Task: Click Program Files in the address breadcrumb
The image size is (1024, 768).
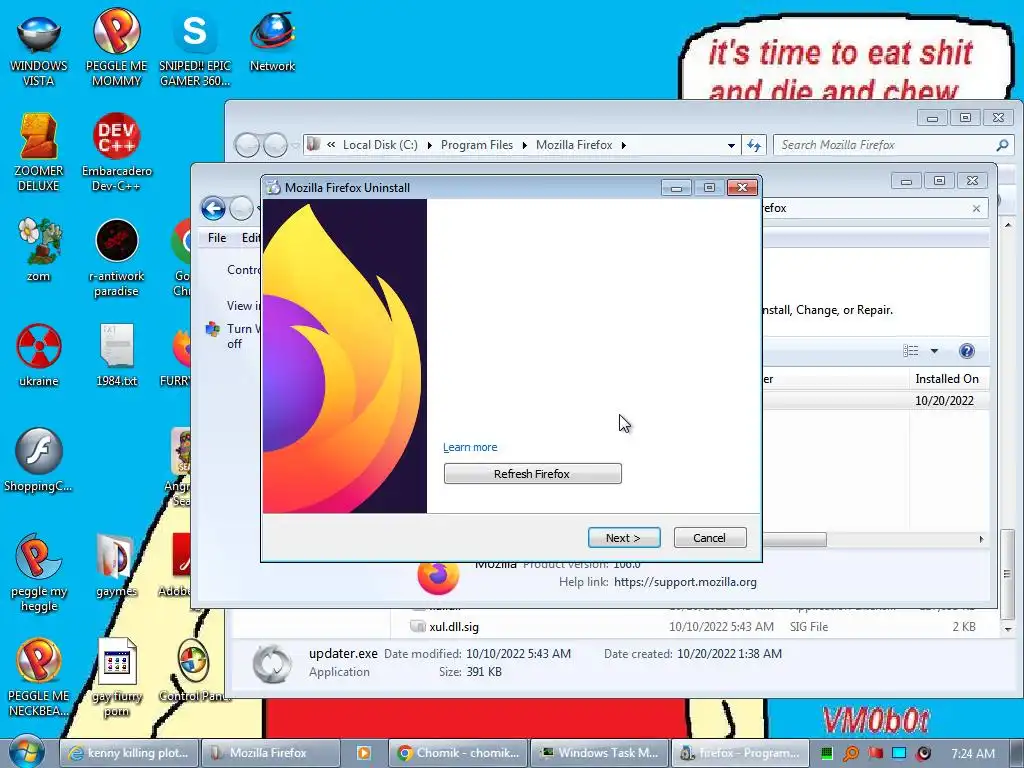Action: [477, 145]
